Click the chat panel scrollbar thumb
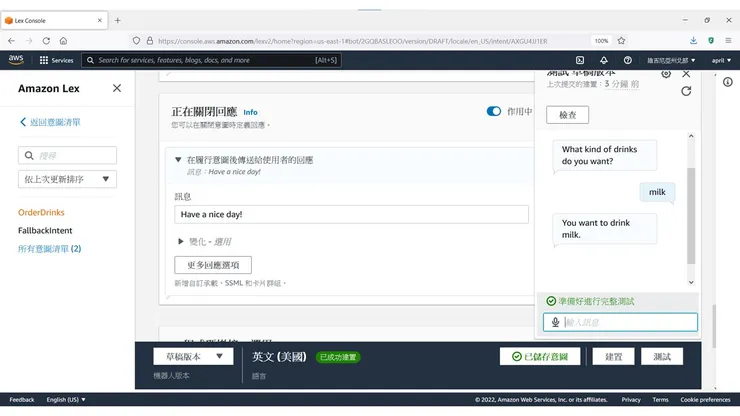The image size is (740, 416). (x=691, y=216)
